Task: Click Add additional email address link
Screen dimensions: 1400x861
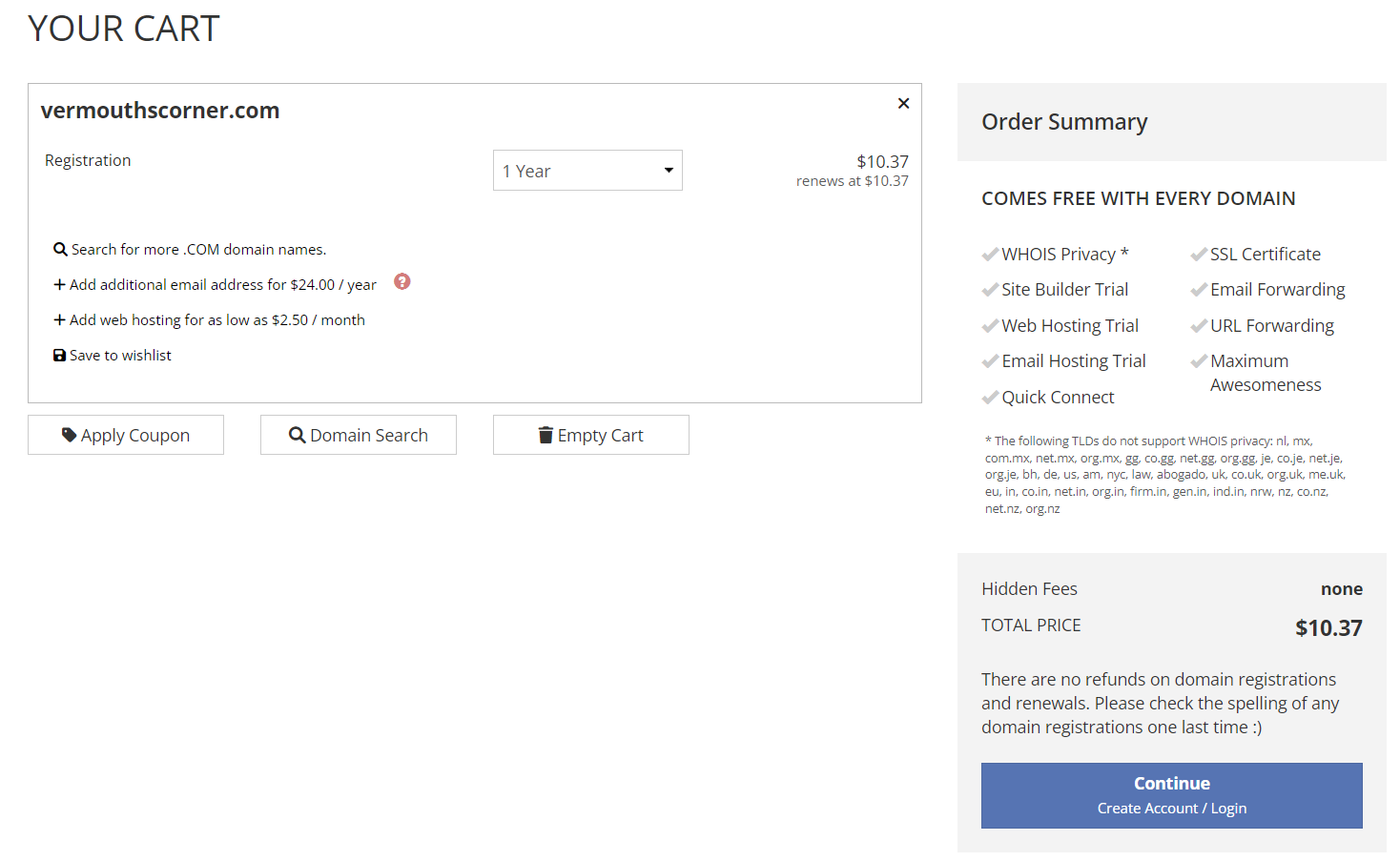Action: (x=223, y=285)
